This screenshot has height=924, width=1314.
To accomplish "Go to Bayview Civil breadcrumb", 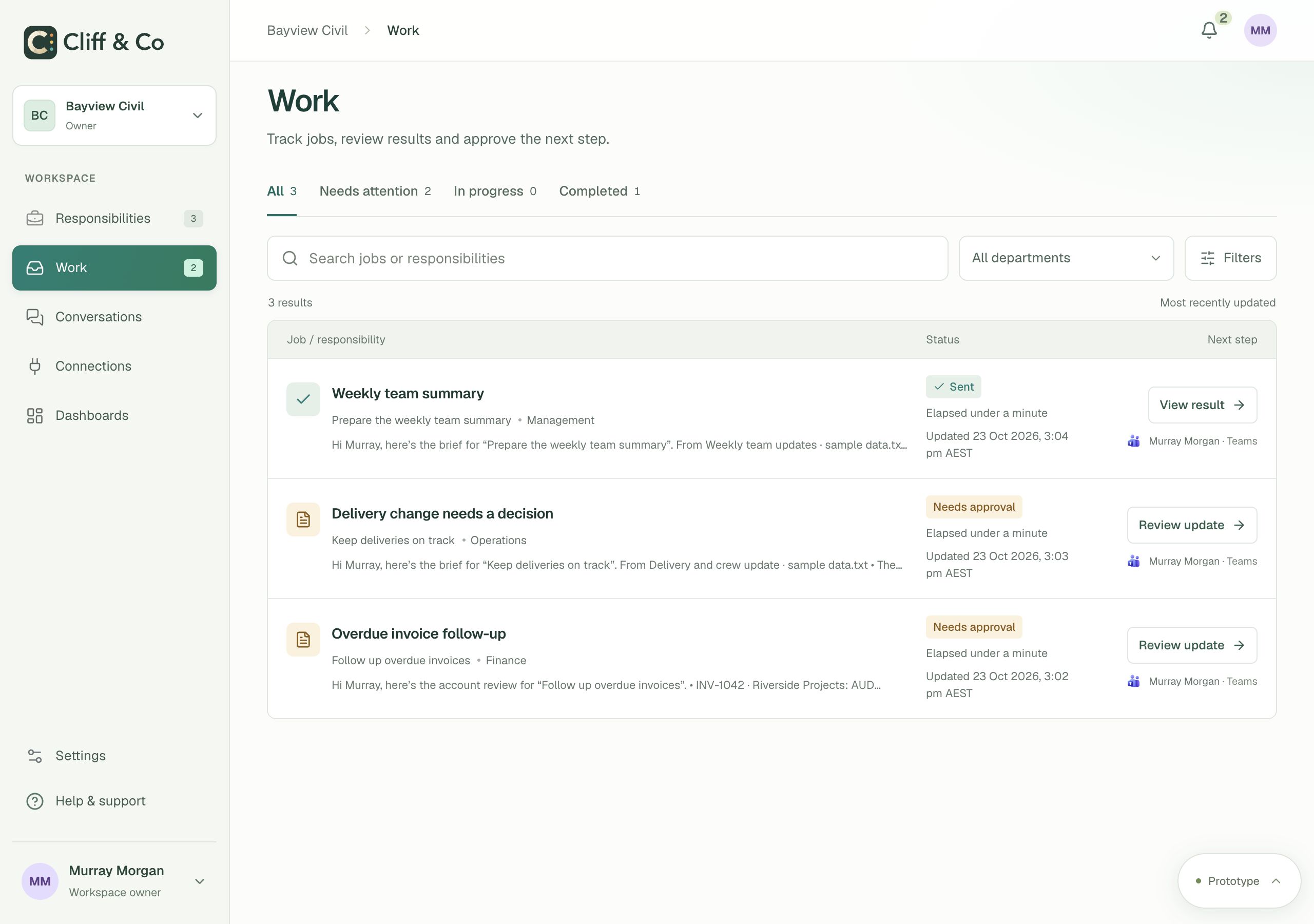I will click(307, 30).
